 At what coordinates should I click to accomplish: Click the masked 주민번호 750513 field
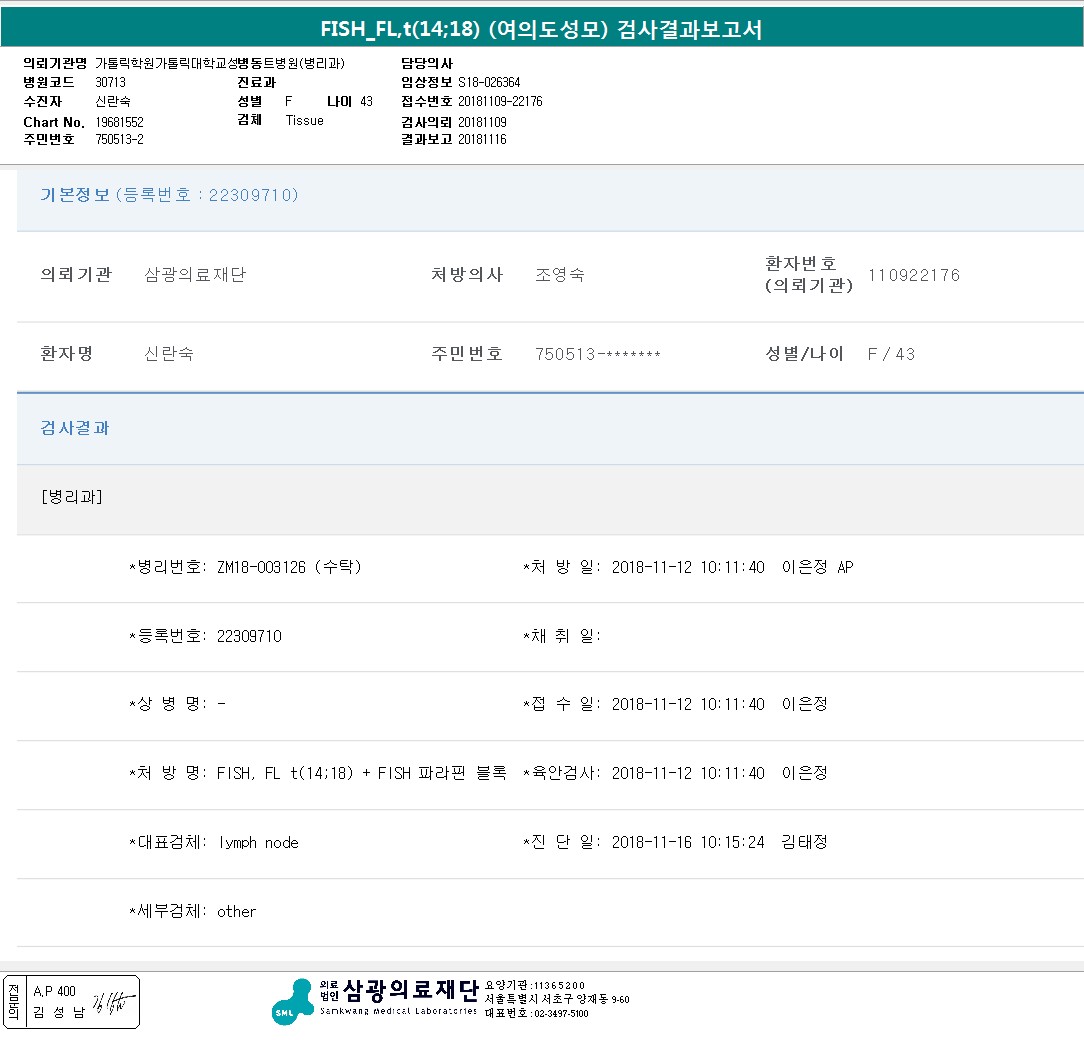[x=597, y=354]
